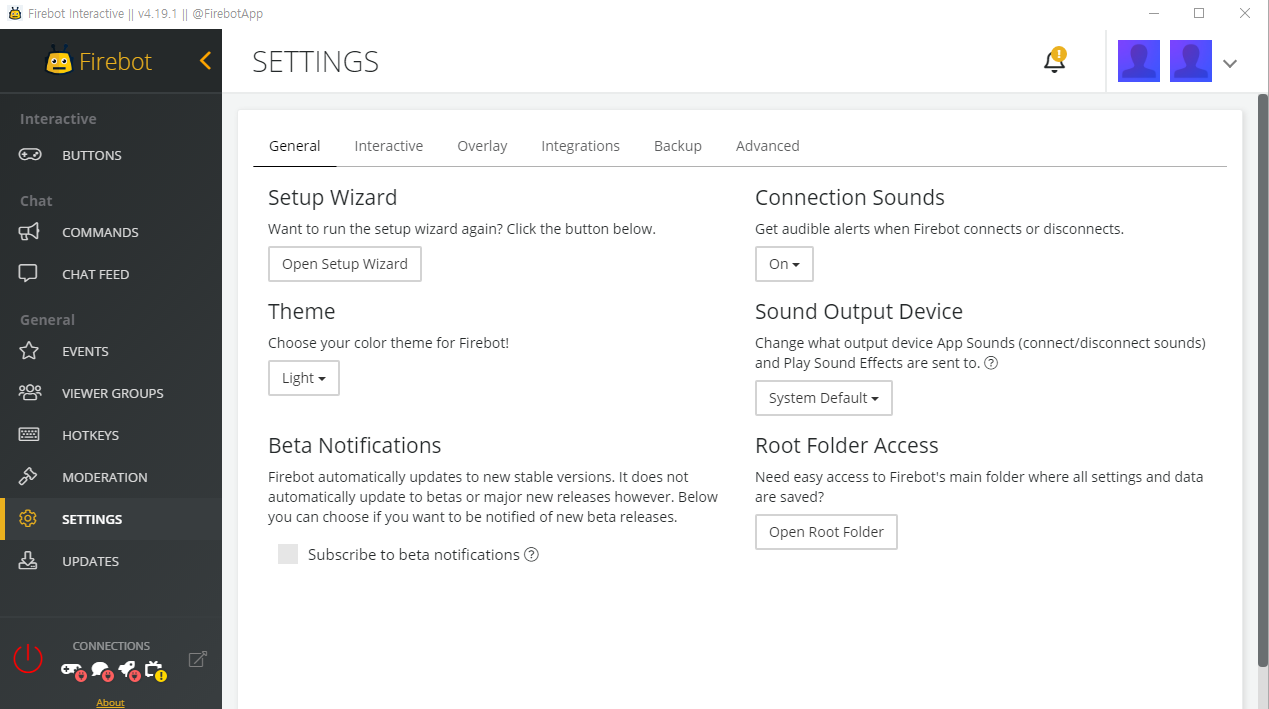The height and width of the screenshot is (709, 1269).
Task: Open the System Default sound device dropdown
Action: tap(824, 398)
